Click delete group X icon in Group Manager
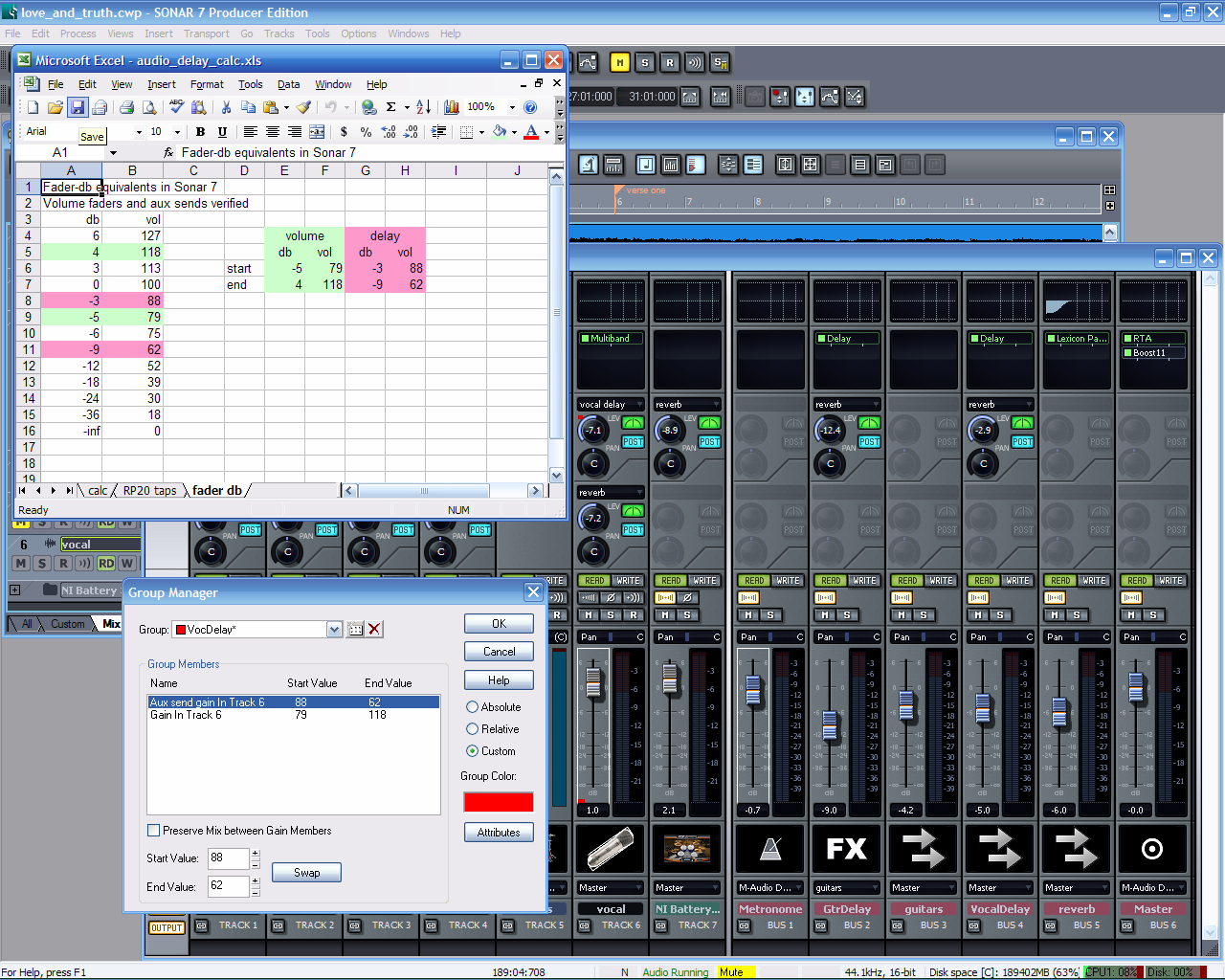Viewport: 1225px width, 980px height. (374, 629)
